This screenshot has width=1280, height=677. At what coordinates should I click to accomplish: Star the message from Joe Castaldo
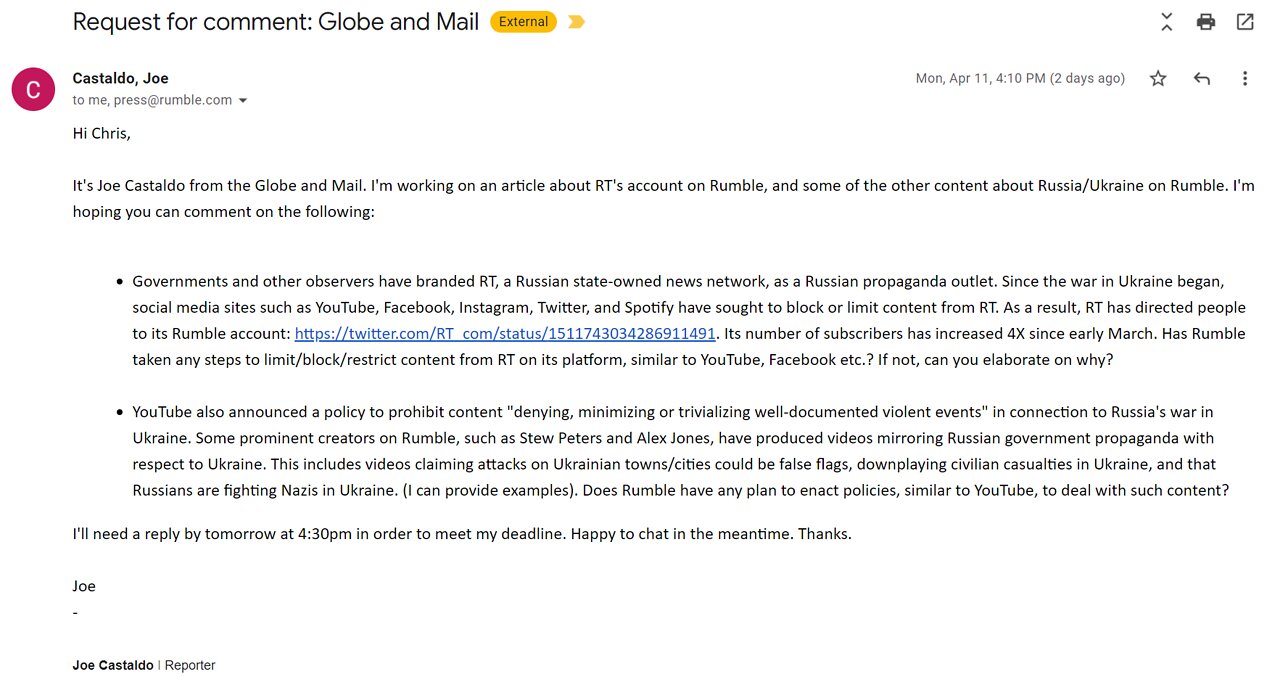pyautogui.click(x=1158, y=78)
